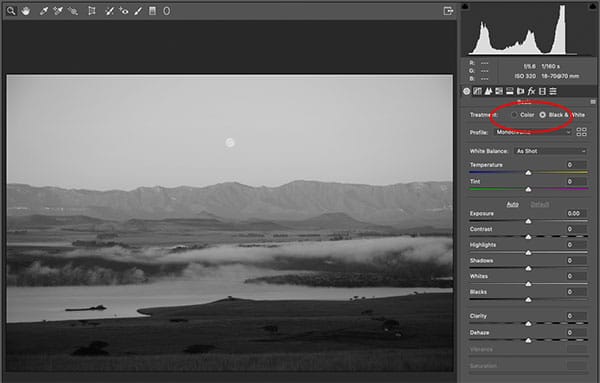600x383 pixels.
Task: Select the Targeted Adjustment tool
Action: (x=73, y=11)
